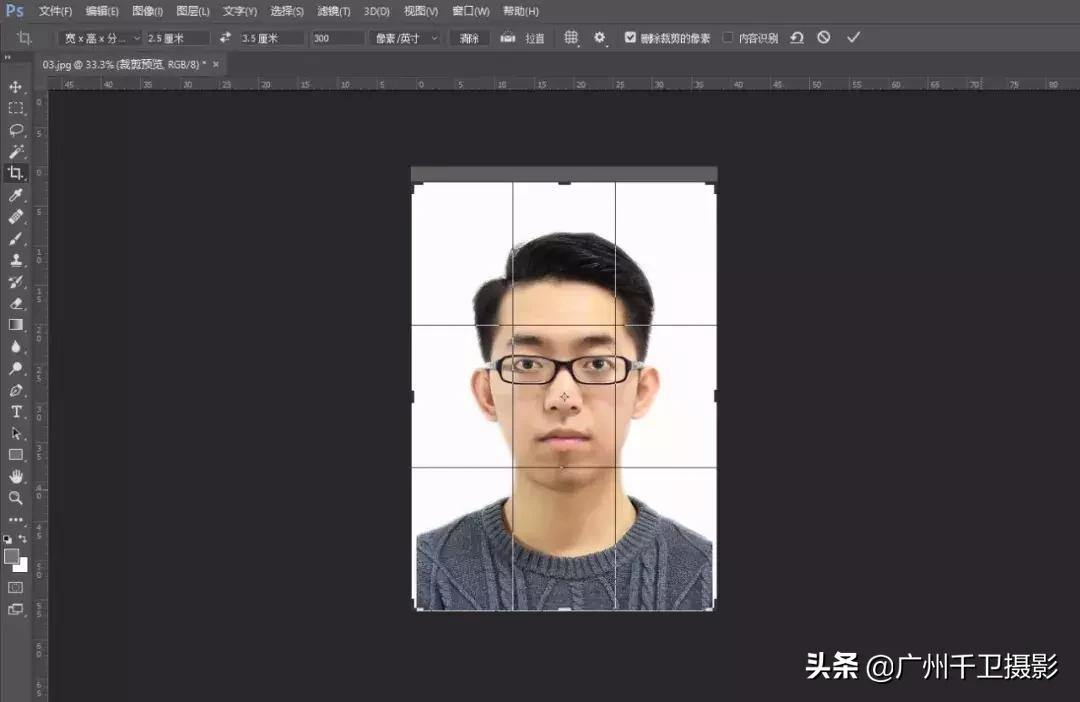
Task: Select the Hand tool
Action: [x=16, y=477]
